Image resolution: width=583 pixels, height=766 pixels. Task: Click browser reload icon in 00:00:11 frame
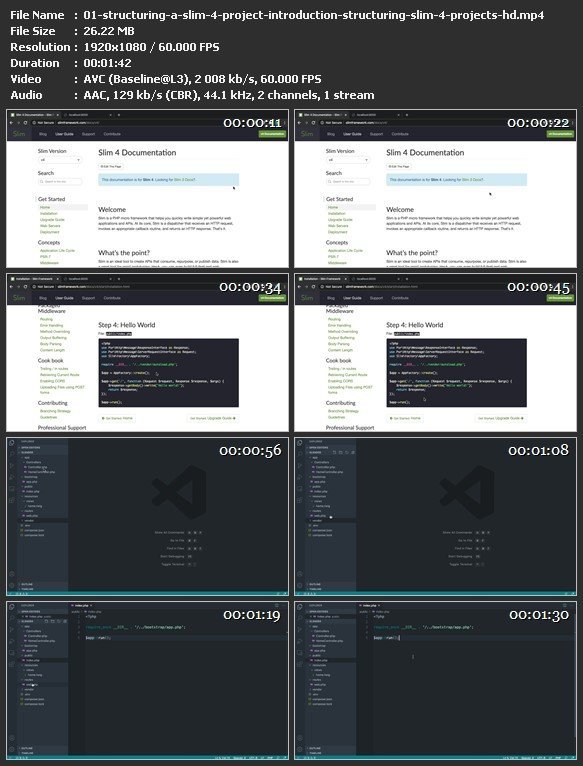[25, 123]
